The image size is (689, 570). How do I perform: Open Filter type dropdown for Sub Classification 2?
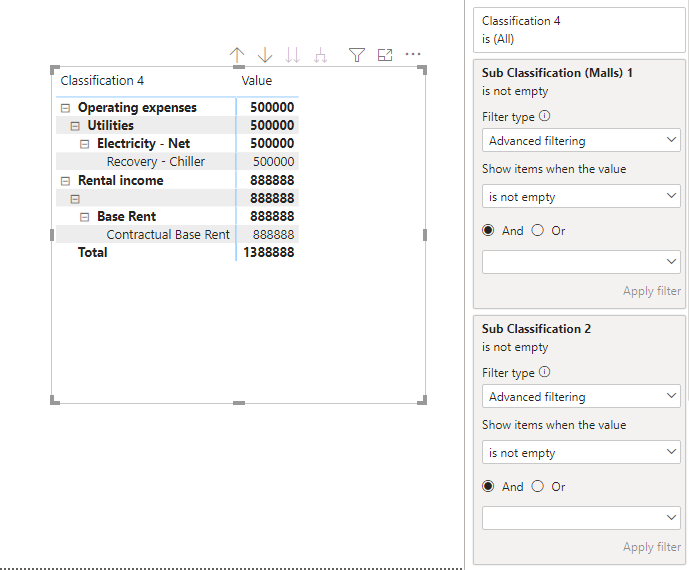tap(581, 396)
